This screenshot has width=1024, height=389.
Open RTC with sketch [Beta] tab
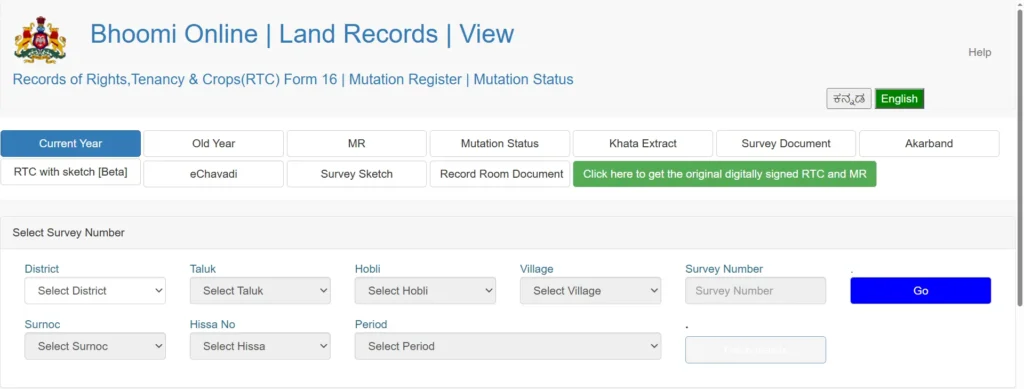[x=71, y=173]
